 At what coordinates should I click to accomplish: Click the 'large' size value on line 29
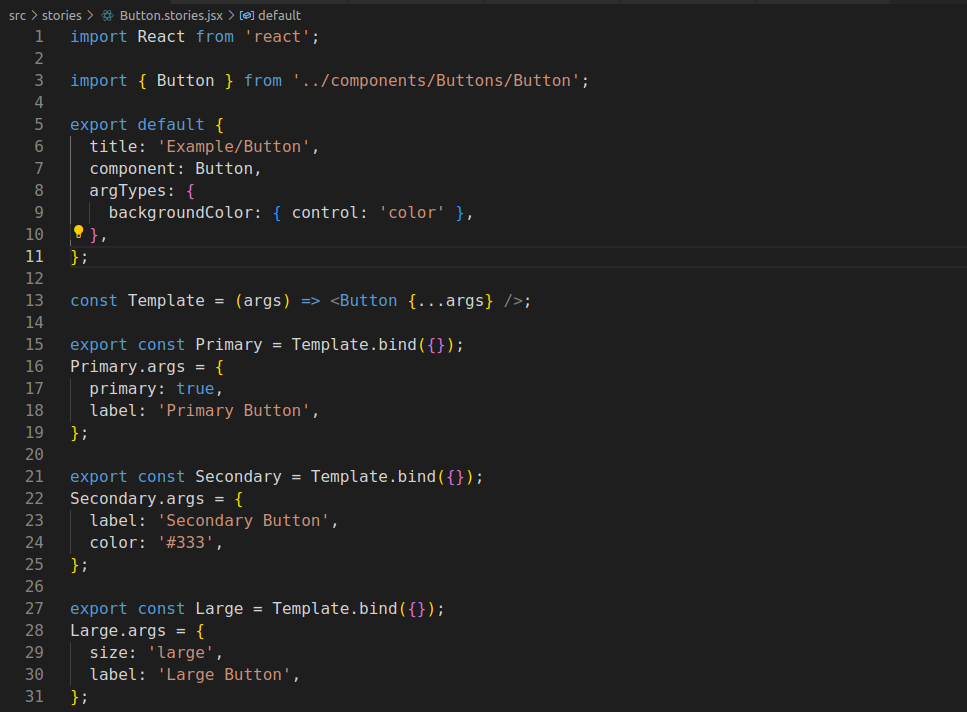[181, 652]
